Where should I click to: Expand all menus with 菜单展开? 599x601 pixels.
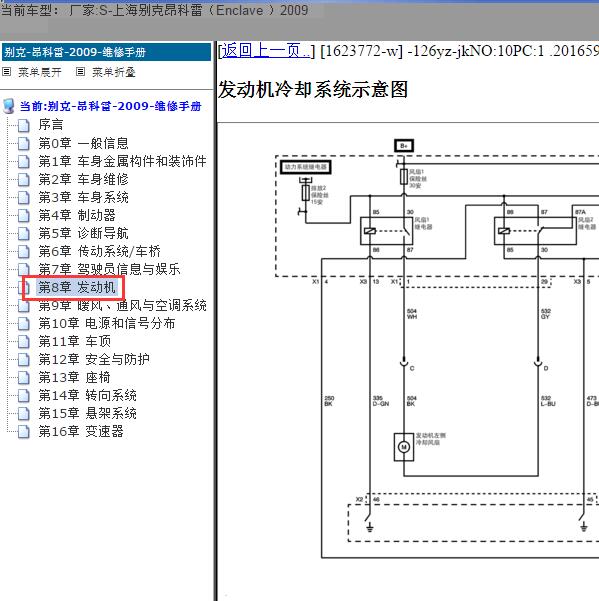pos(39,72)
